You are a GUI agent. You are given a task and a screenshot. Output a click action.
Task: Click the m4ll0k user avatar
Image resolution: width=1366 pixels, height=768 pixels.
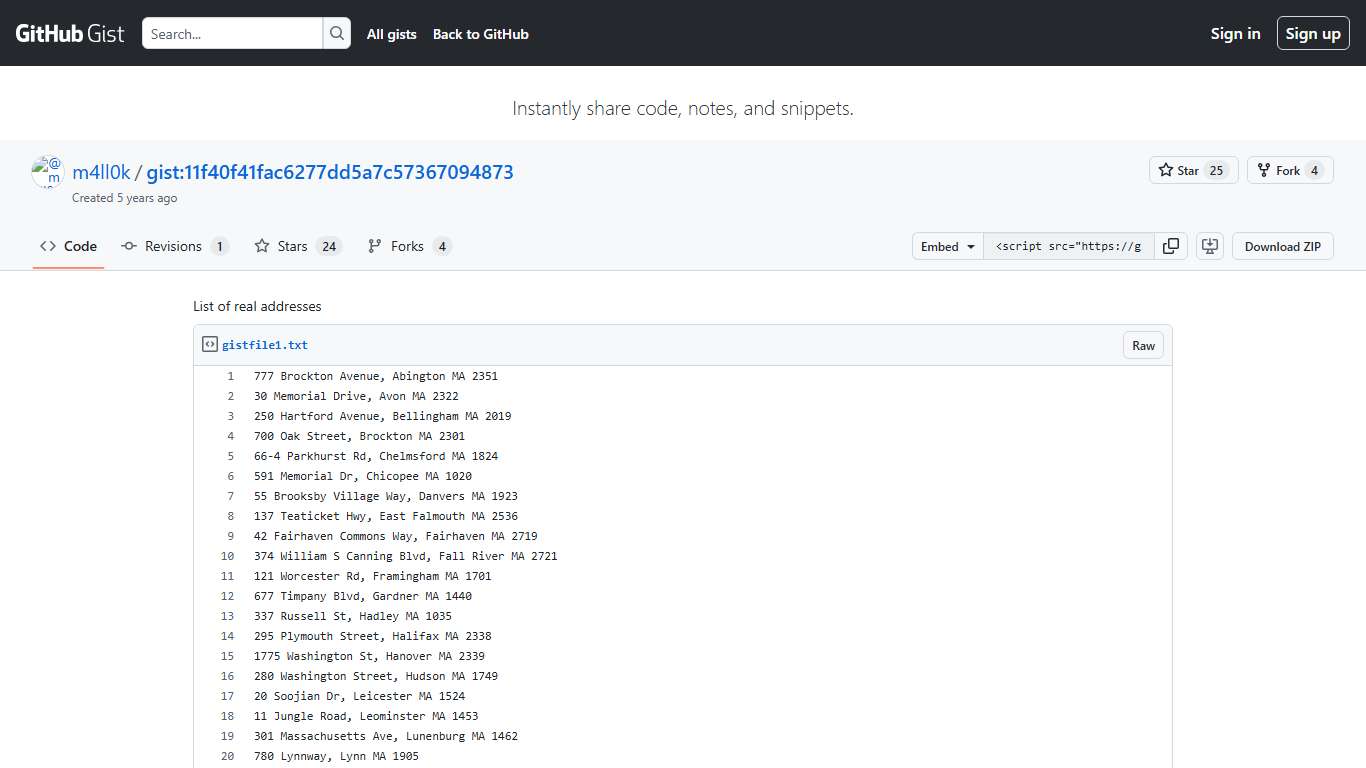pyautogui.click(x=46, y=171)
